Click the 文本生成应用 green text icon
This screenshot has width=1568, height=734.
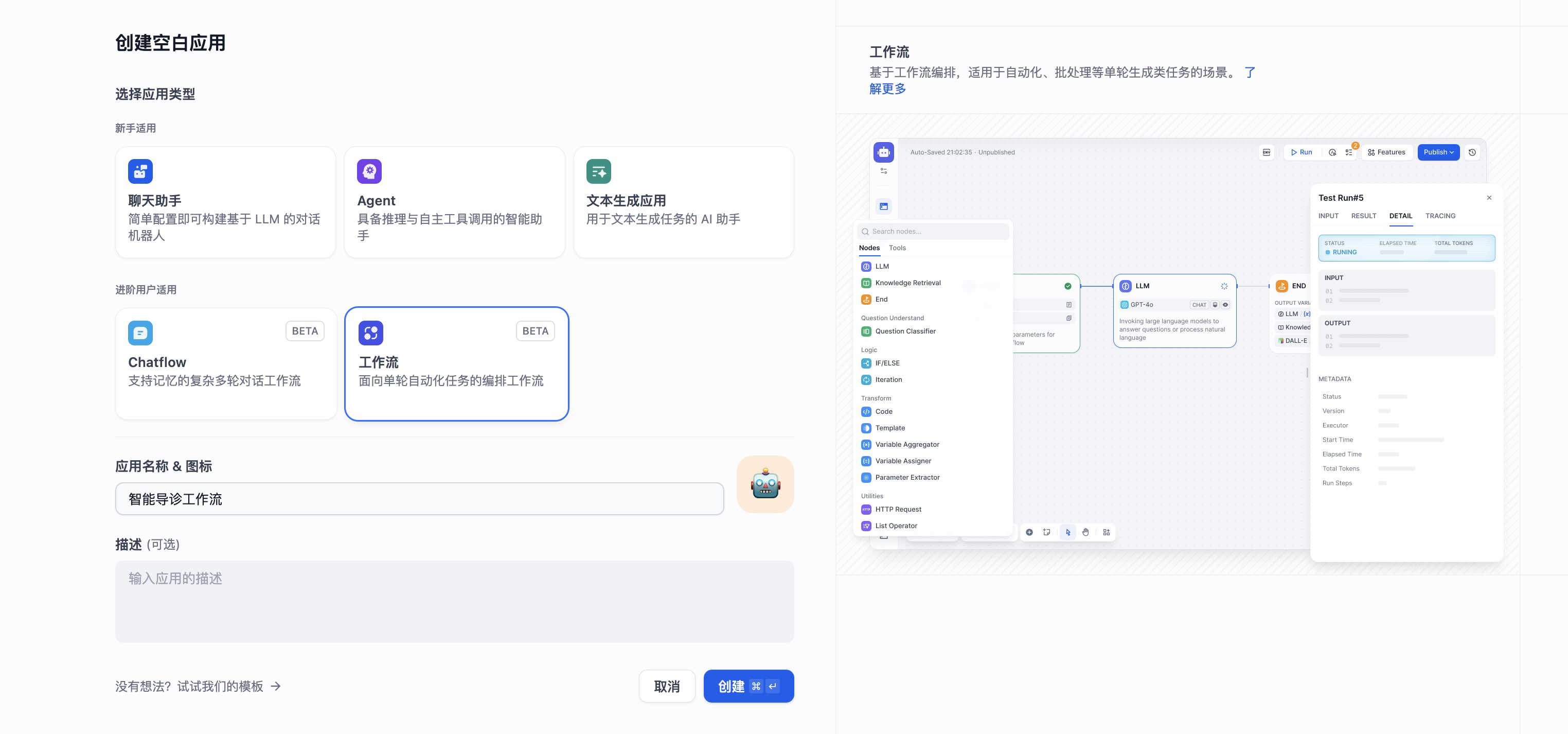click(x=598, y=171)
